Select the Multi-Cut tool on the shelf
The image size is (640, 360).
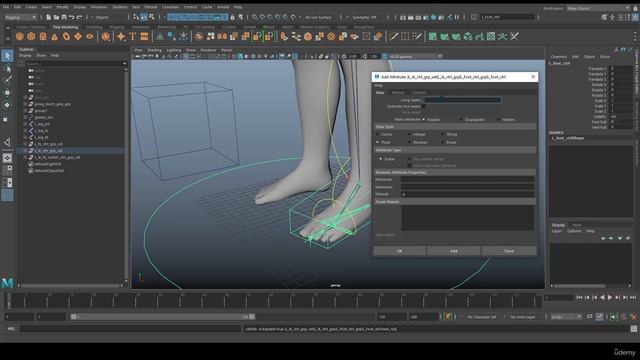click(x=393, y=37)
